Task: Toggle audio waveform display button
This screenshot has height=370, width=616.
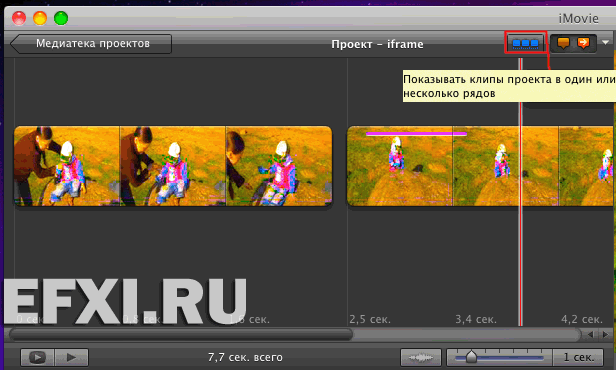Action: click(x=421, y=357)
